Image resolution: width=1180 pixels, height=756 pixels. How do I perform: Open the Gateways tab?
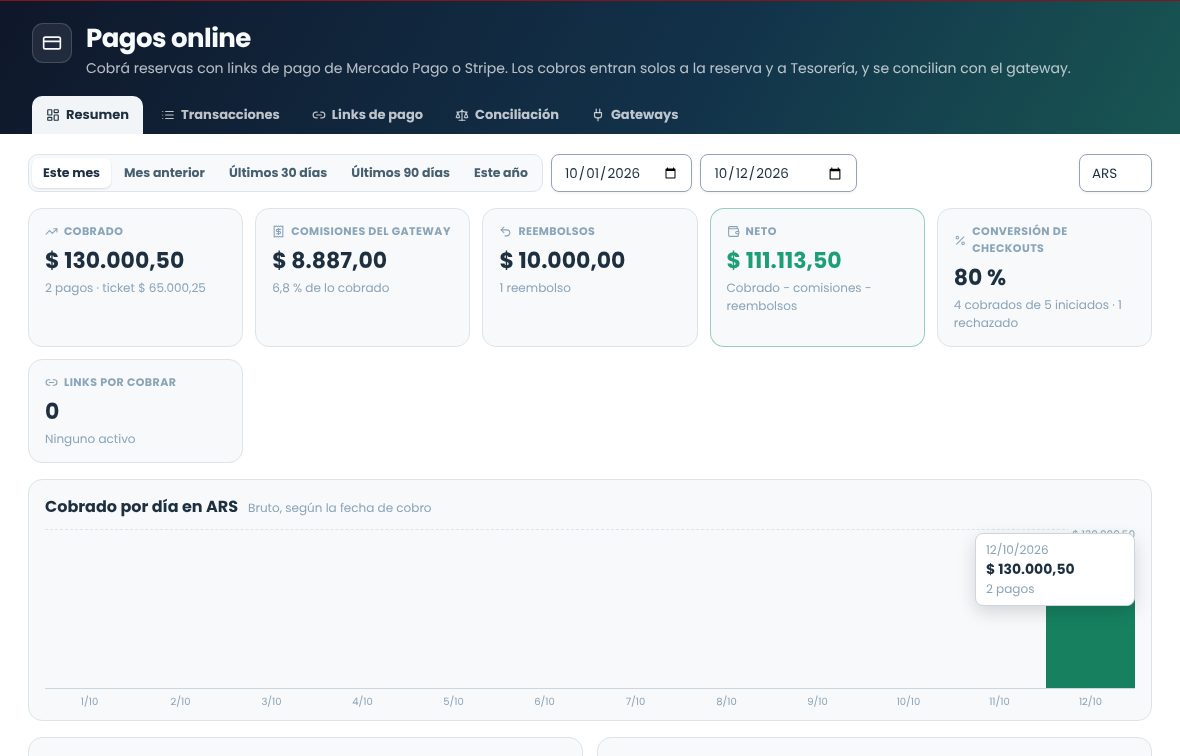(x=636, y=115)
